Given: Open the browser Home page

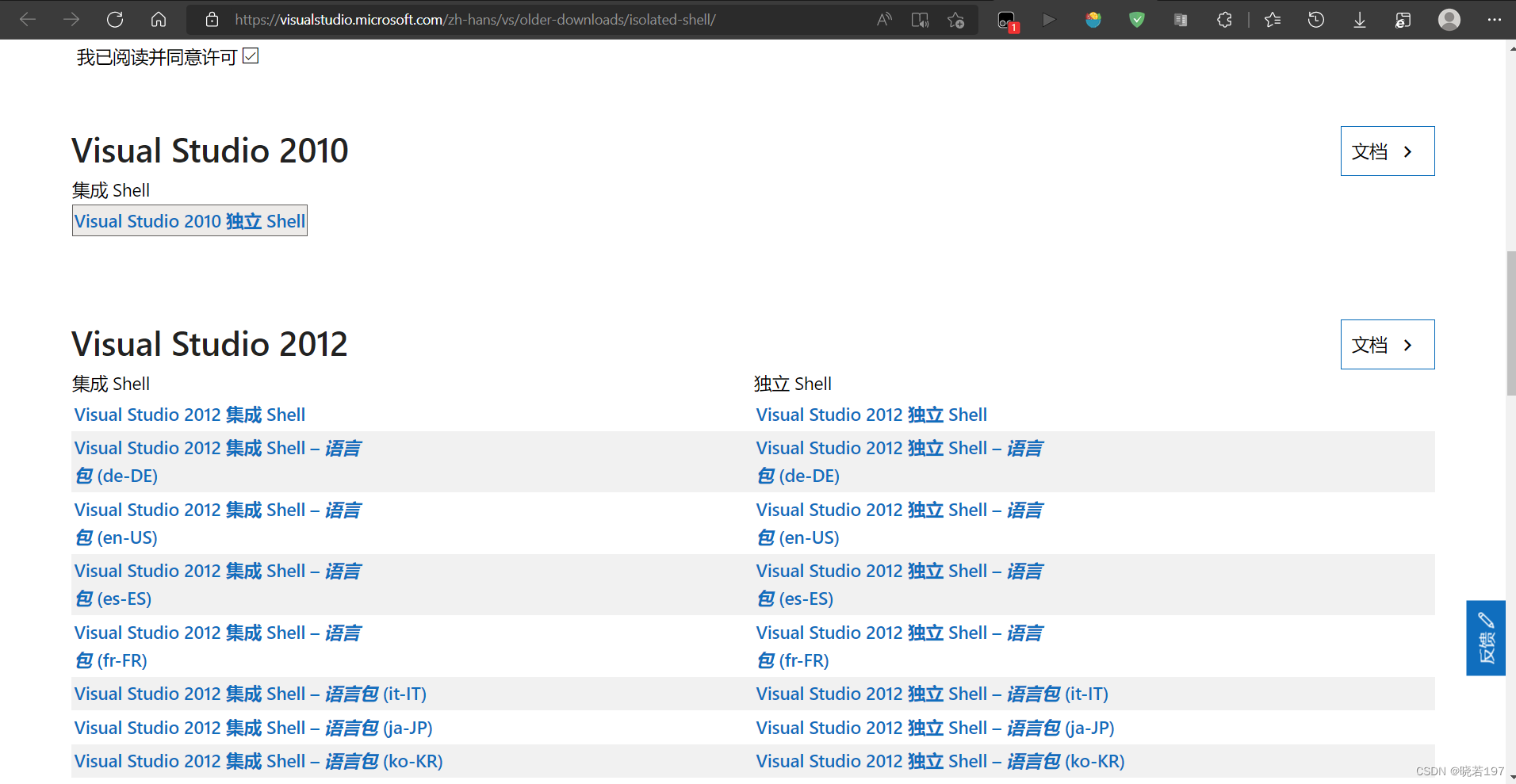Looking at the screenshot, I should click(x=158, y=19).
